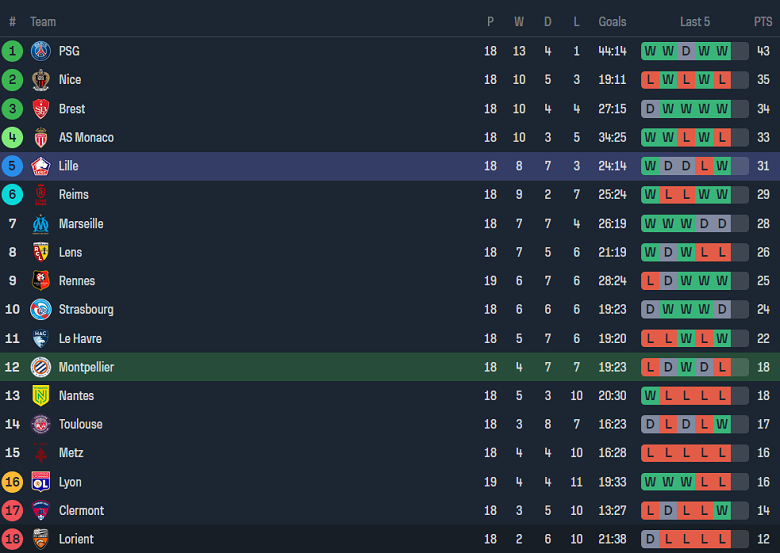
Task: Select the Toulouse team name
Action: click(81, 425)
